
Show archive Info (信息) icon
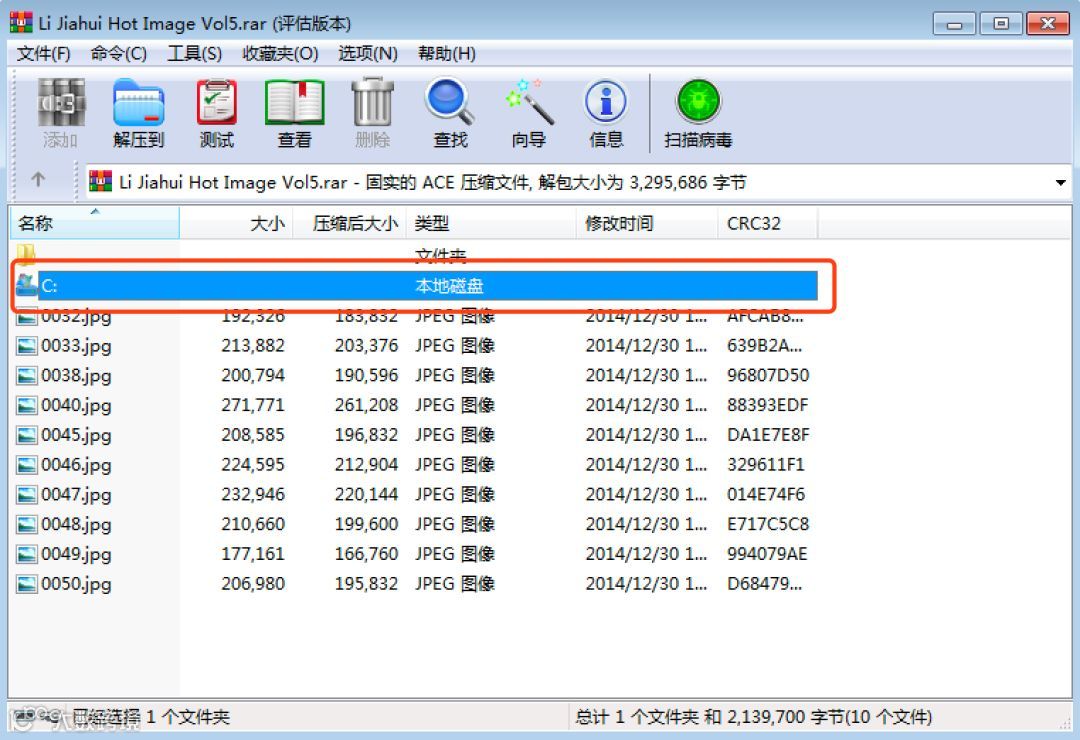(x=606, y=103)
